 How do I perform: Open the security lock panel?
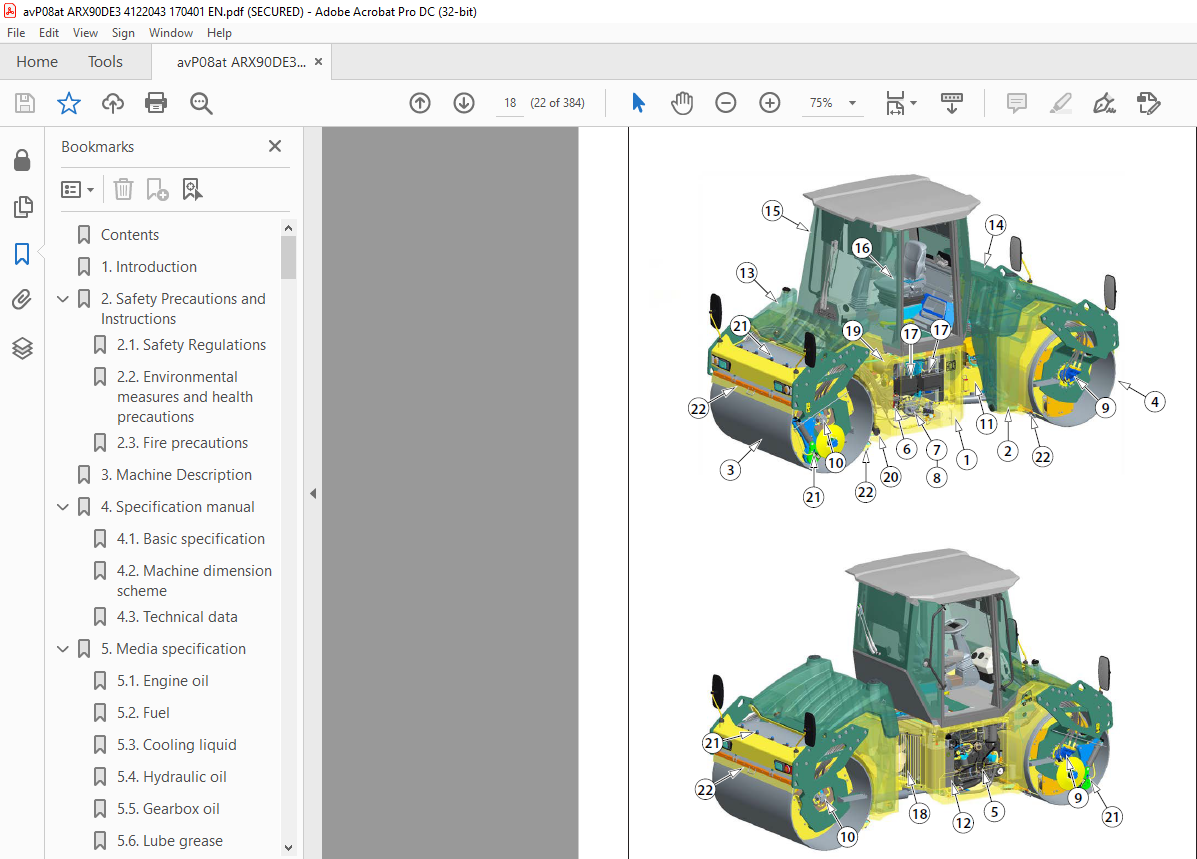pyautogui.click(x=22, y=160)
